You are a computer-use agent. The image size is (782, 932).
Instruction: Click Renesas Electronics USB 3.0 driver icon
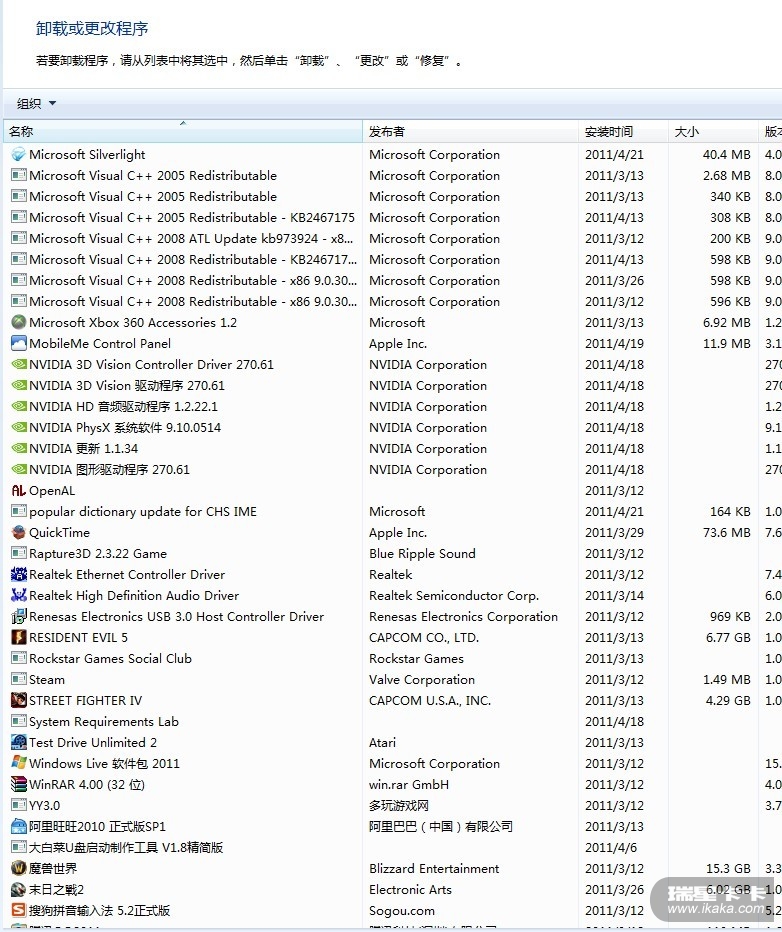point(19,616)
